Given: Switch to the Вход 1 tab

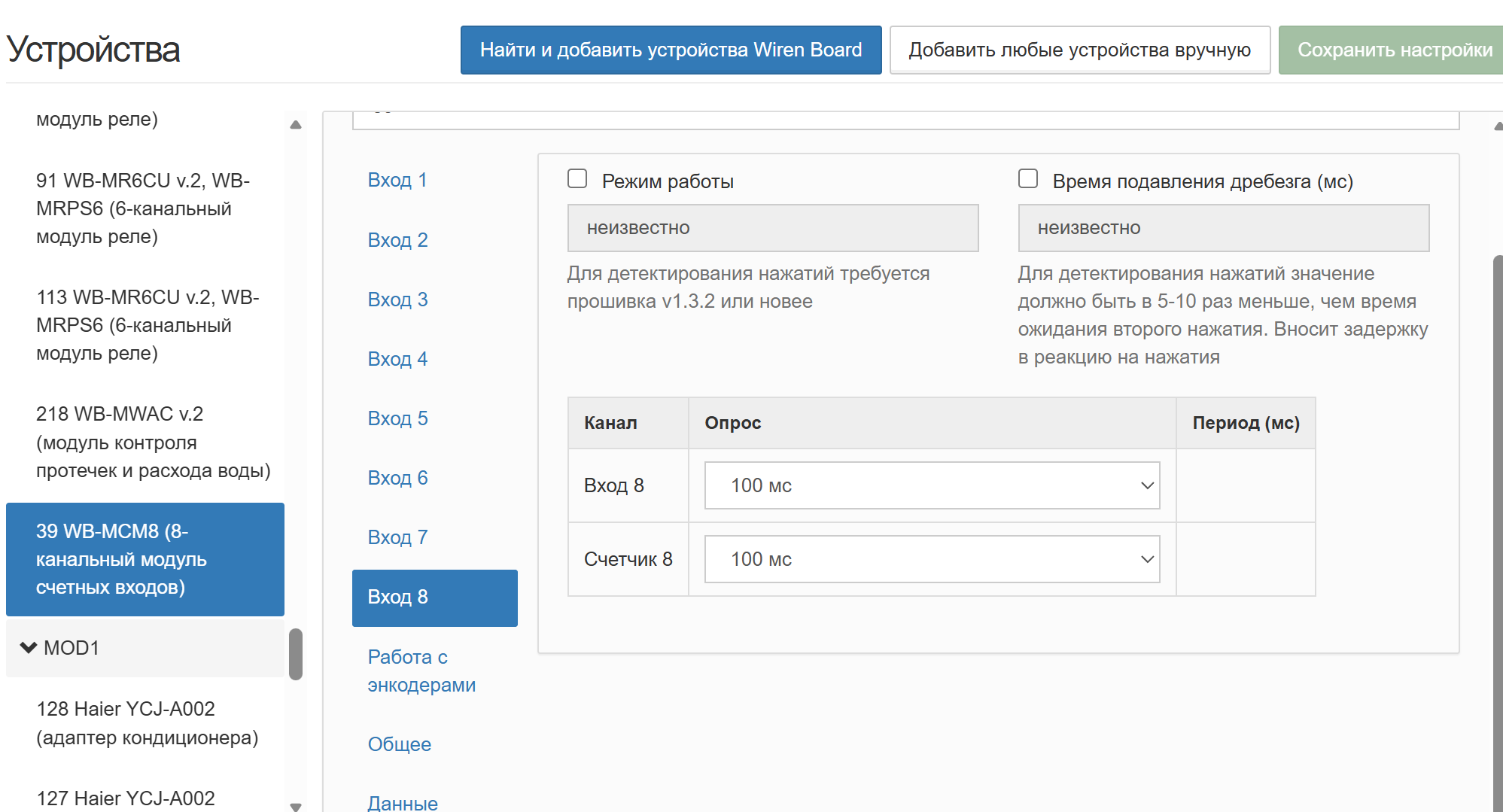Looking at the screenshot, I should tap(397, 180).
